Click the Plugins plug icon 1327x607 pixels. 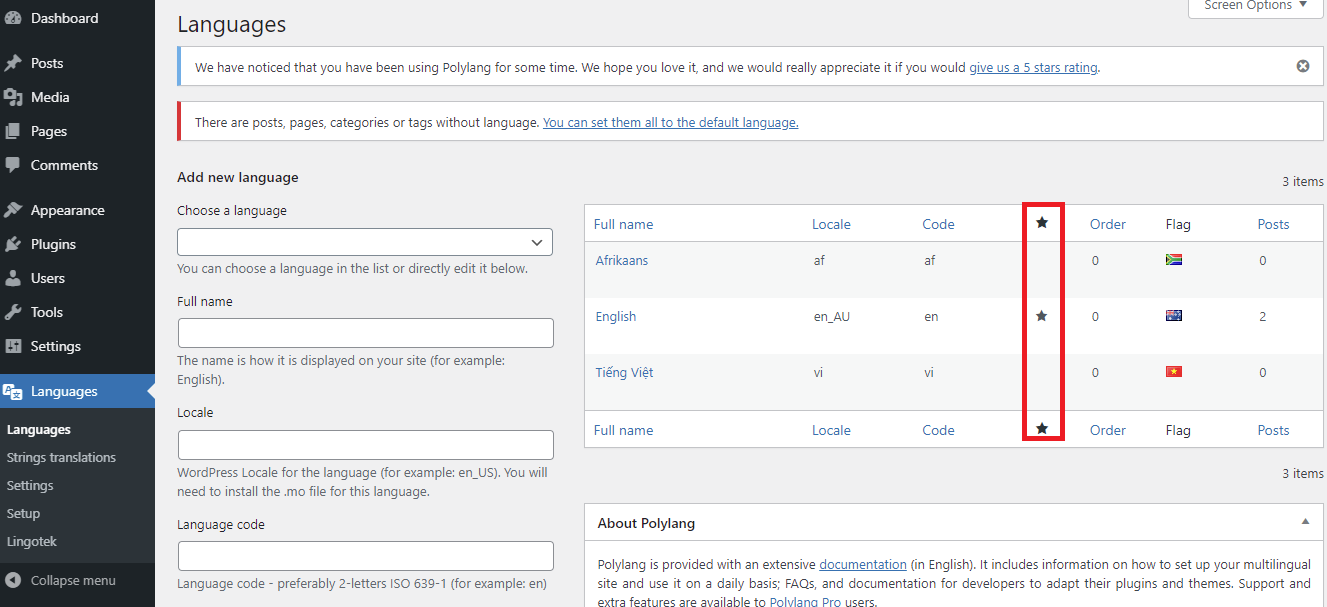click(13, 244)
